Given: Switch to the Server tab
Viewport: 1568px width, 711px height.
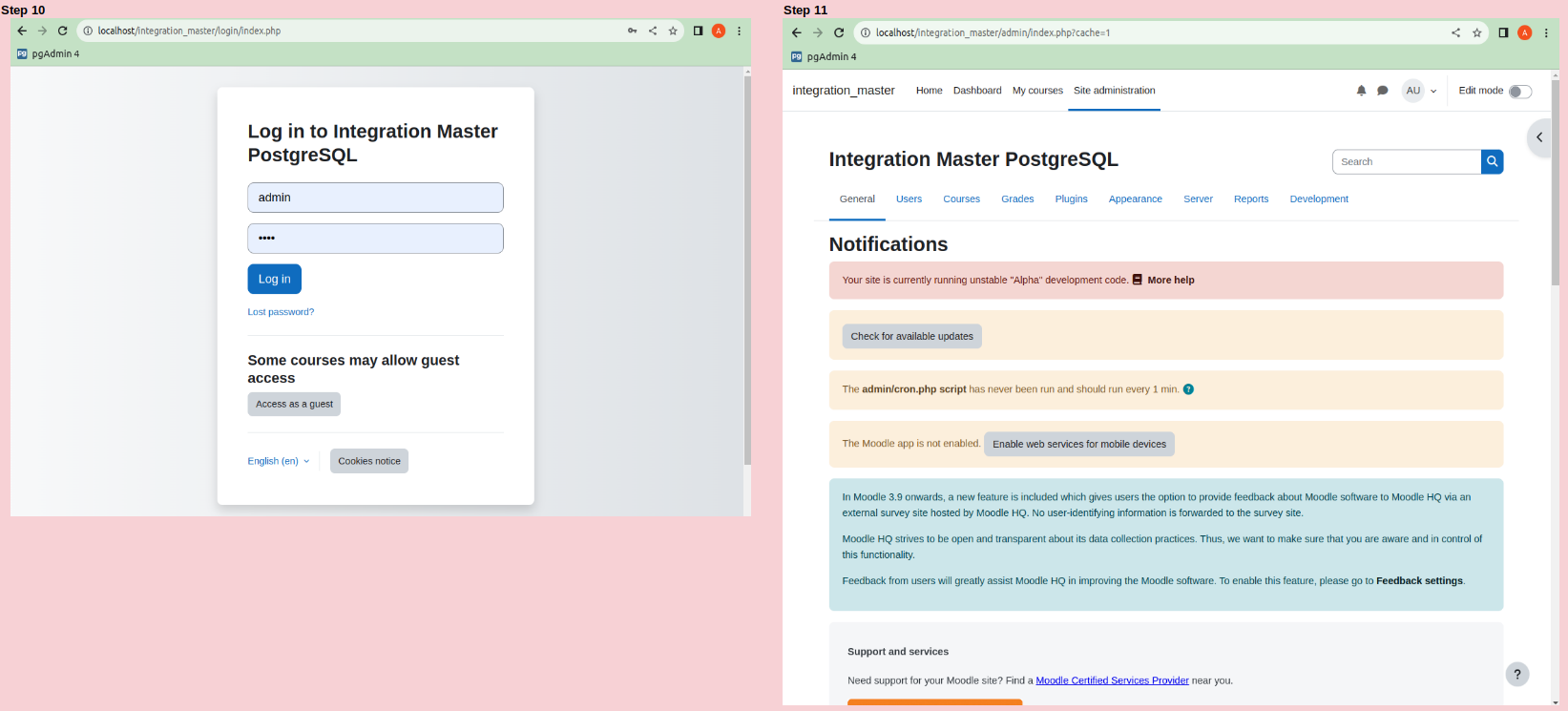Looking at the screenshot, I should coord(1198,199).
